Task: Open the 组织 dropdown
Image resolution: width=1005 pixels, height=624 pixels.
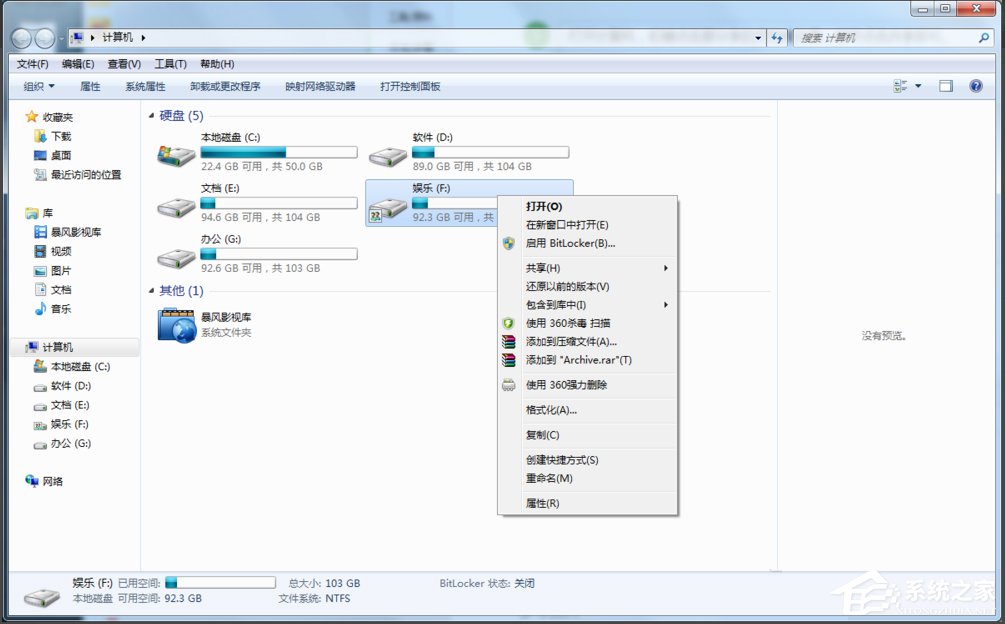Action: pos(37,86)
